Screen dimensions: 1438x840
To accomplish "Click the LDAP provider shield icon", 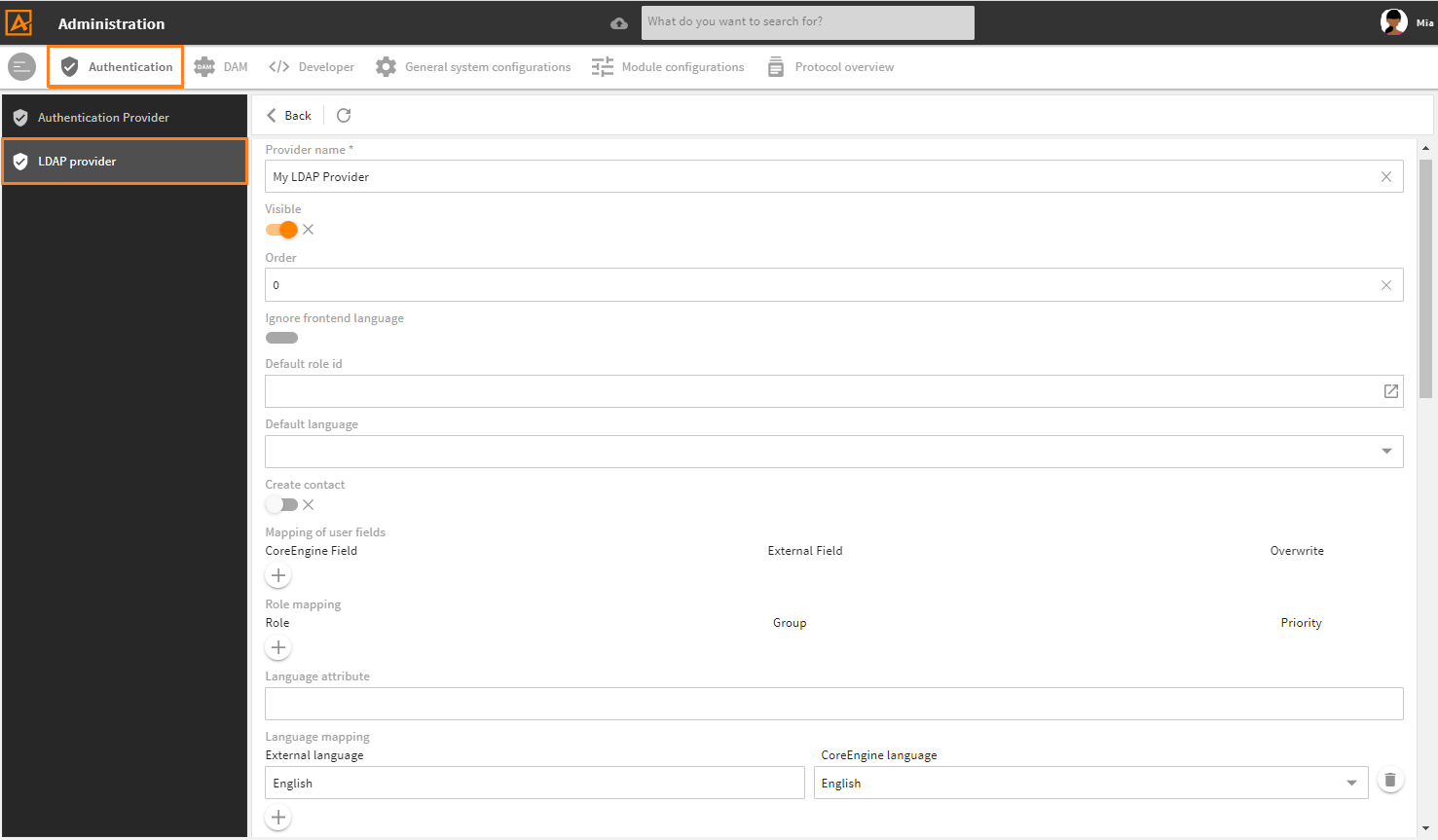I will click(x=20, y=162).
